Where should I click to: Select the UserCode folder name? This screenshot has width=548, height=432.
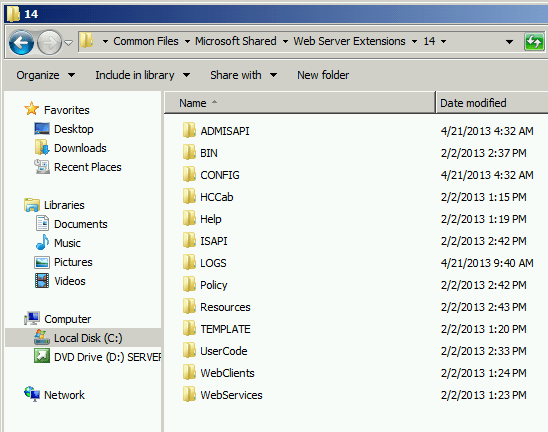click(224, 351)
